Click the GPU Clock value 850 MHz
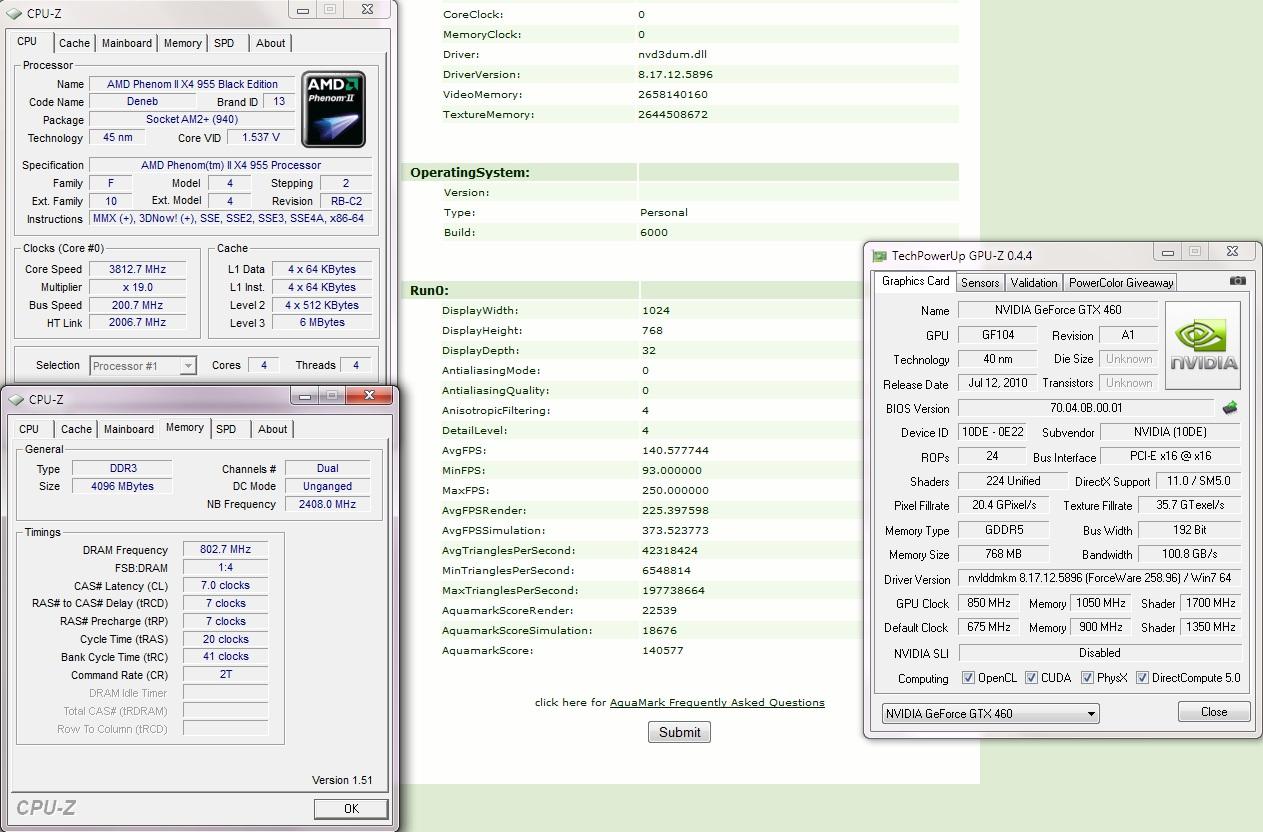The height and width of the screenshot is (832, 1263). click(x=988, y=603)
